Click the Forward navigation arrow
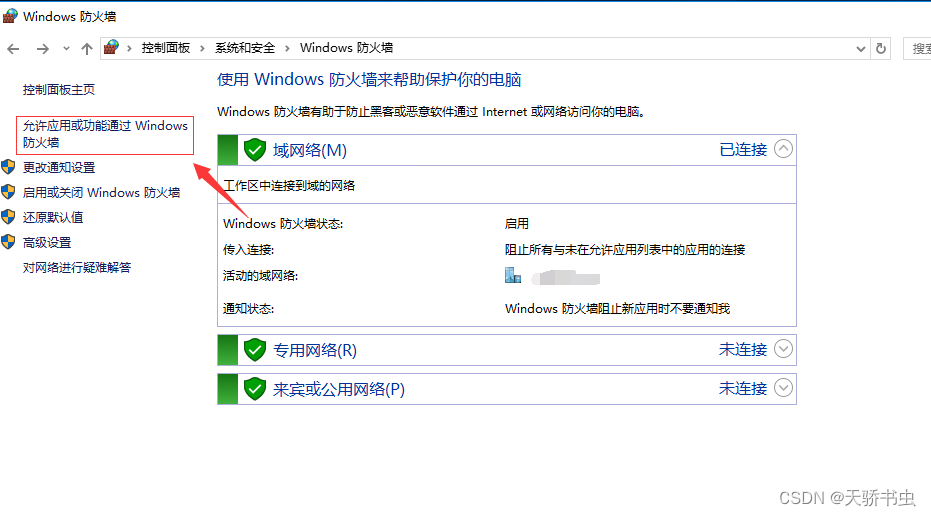This screenshot has width=931, height=516. (x=42, y=49)
